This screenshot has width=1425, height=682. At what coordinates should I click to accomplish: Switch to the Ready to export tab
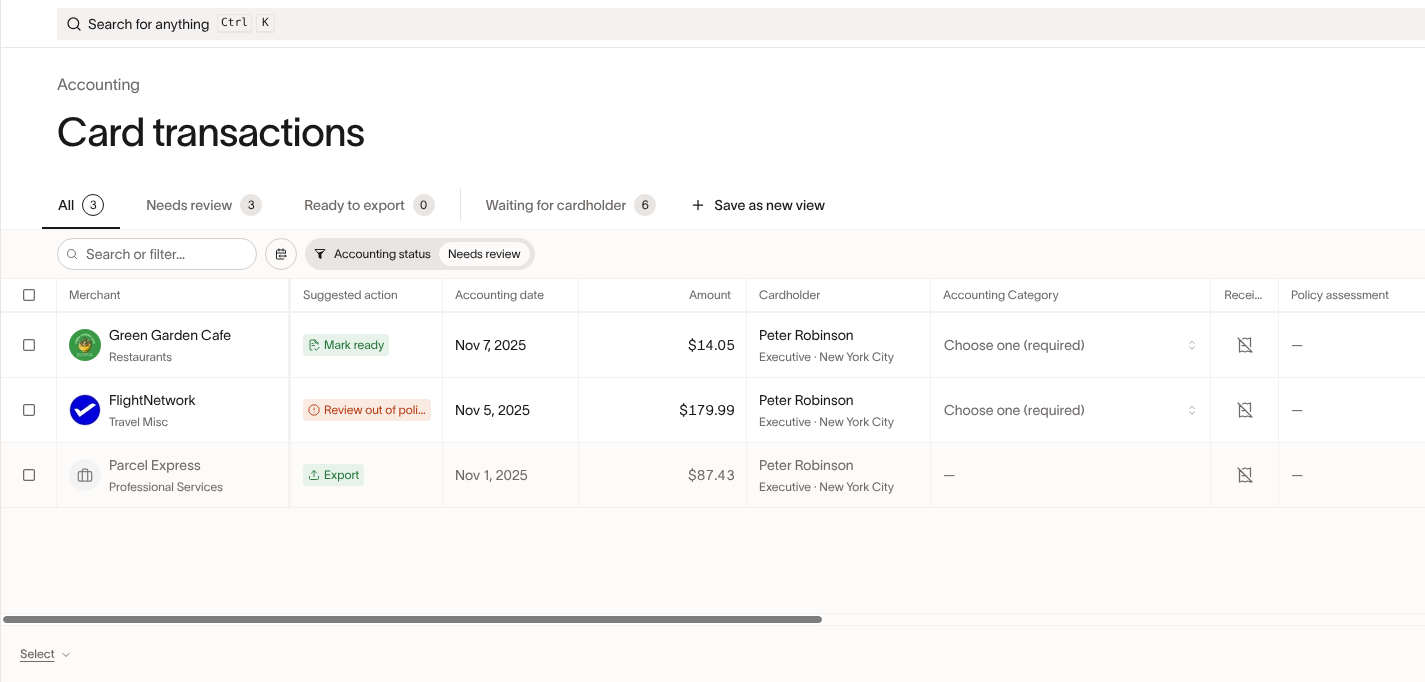pos(369,205)
